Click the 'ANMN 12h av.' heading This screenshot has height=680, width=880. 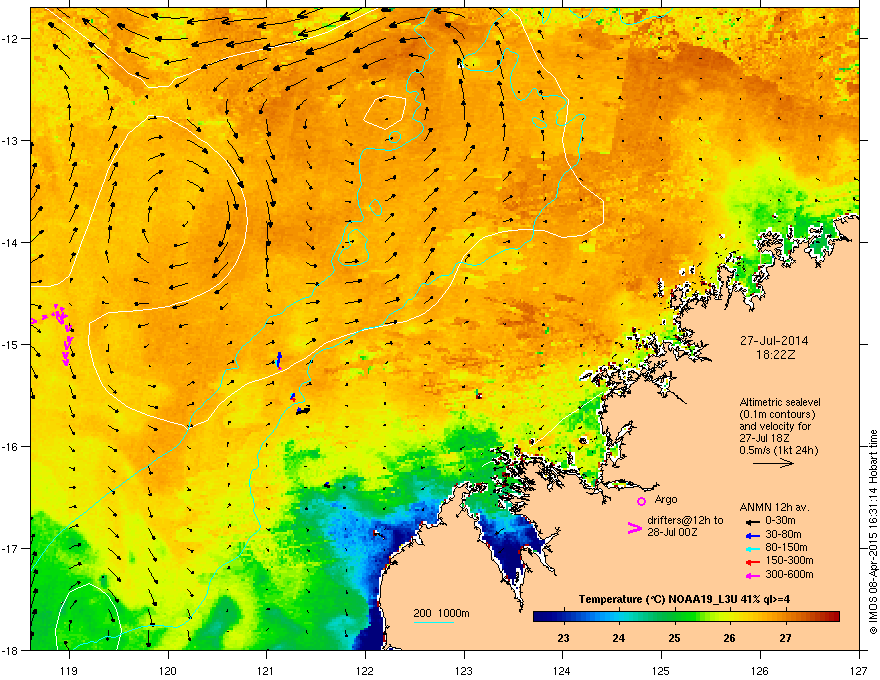[774, 507]
